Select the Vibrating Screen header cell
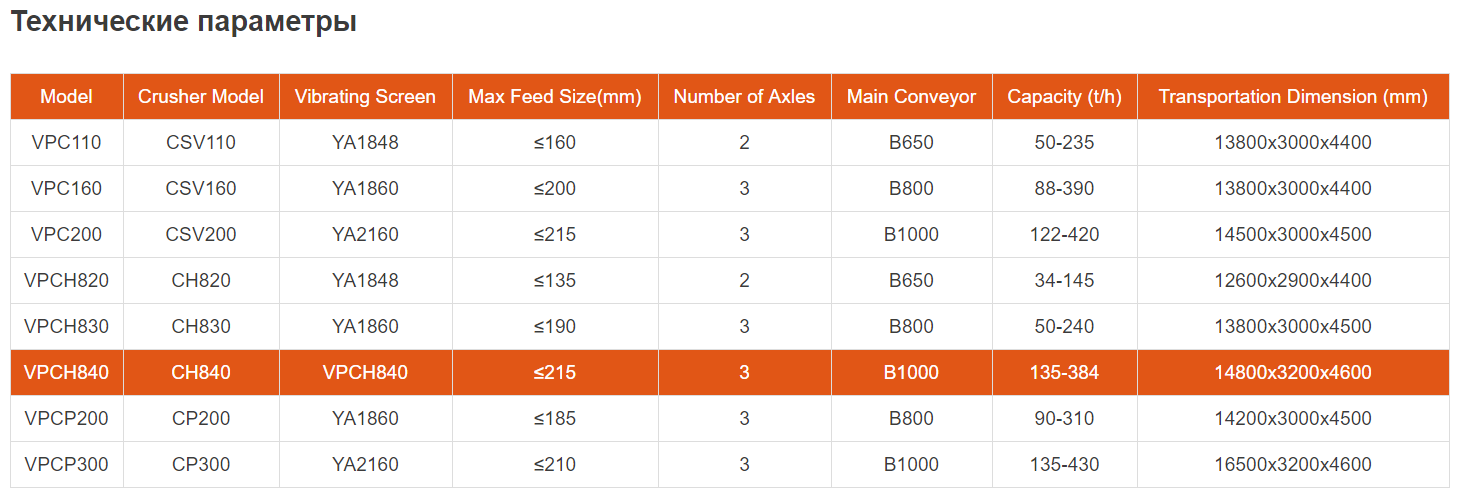Screen dimensions: 1459x496 365,97
